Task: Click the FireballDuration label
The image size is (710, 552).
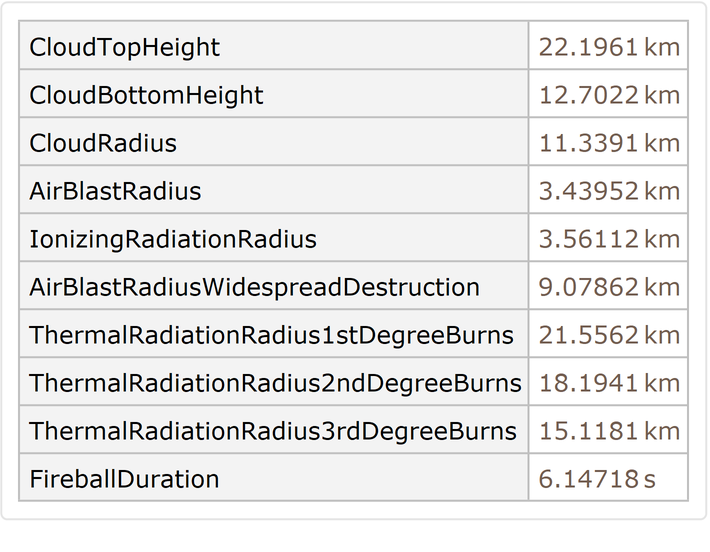Action: click(125, 479)
